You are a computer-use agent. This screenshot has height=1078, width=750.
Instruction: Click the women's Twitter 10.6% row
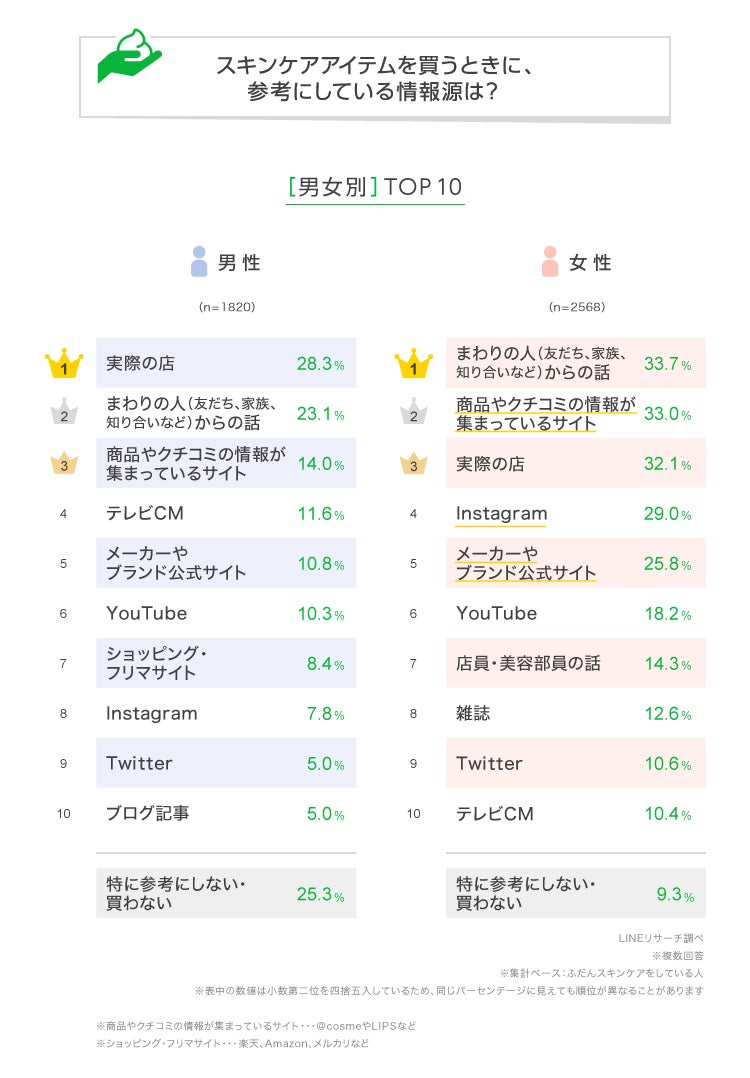click(x=575, y=763)
